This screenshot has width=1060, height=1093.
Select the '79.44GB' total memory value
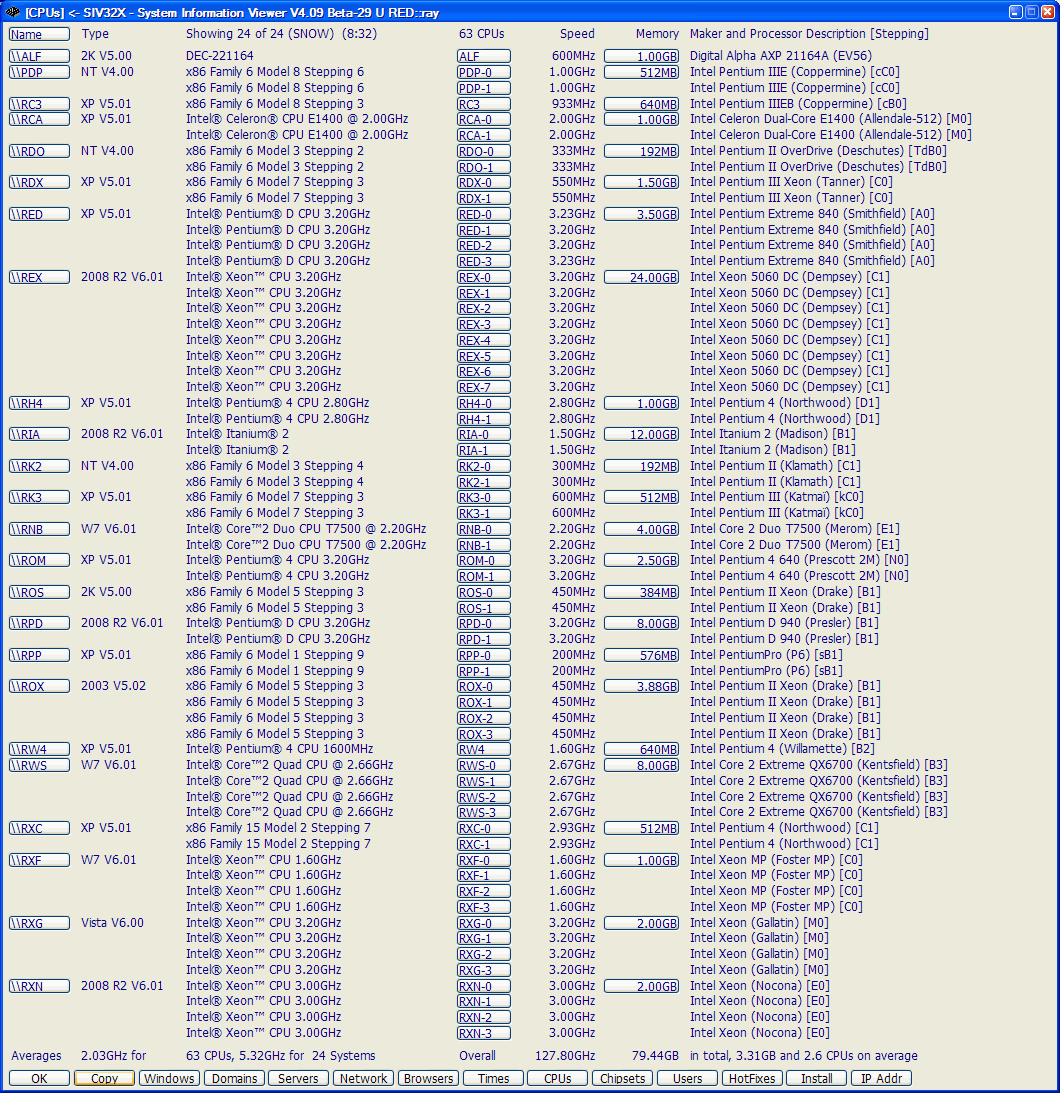(x=655, y=1055)
